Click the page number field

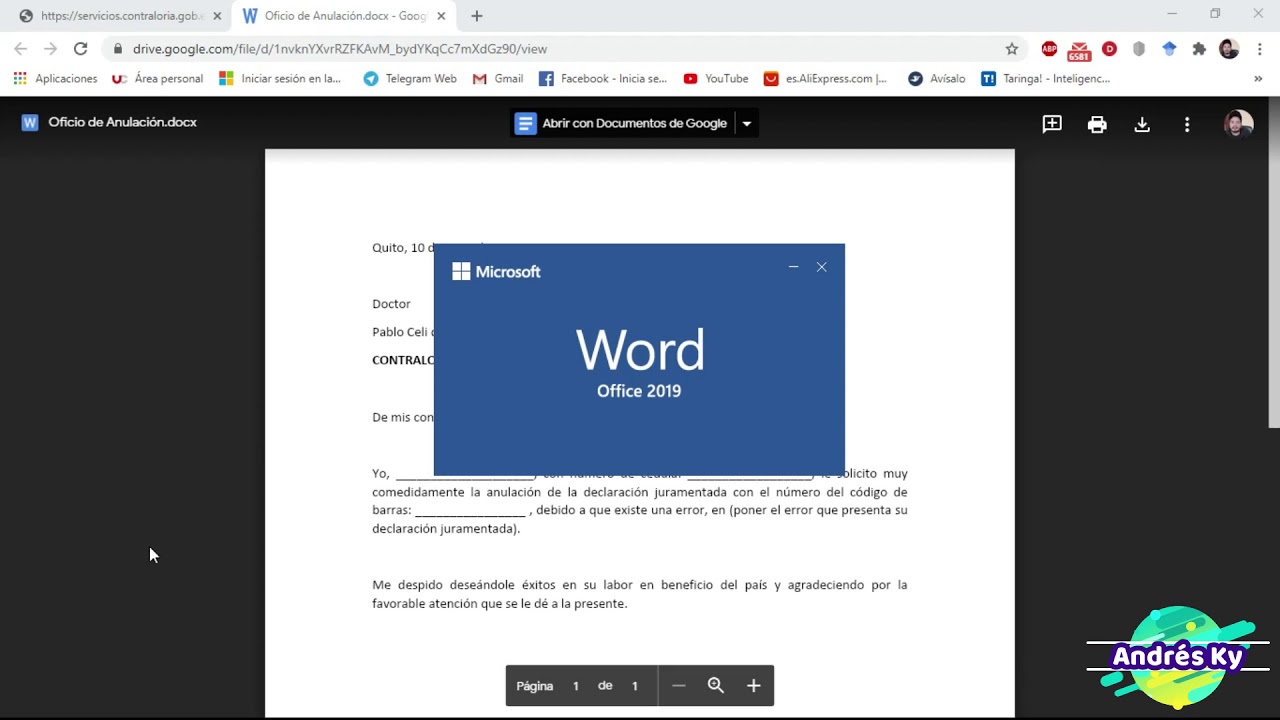click(x=576, y=686)
